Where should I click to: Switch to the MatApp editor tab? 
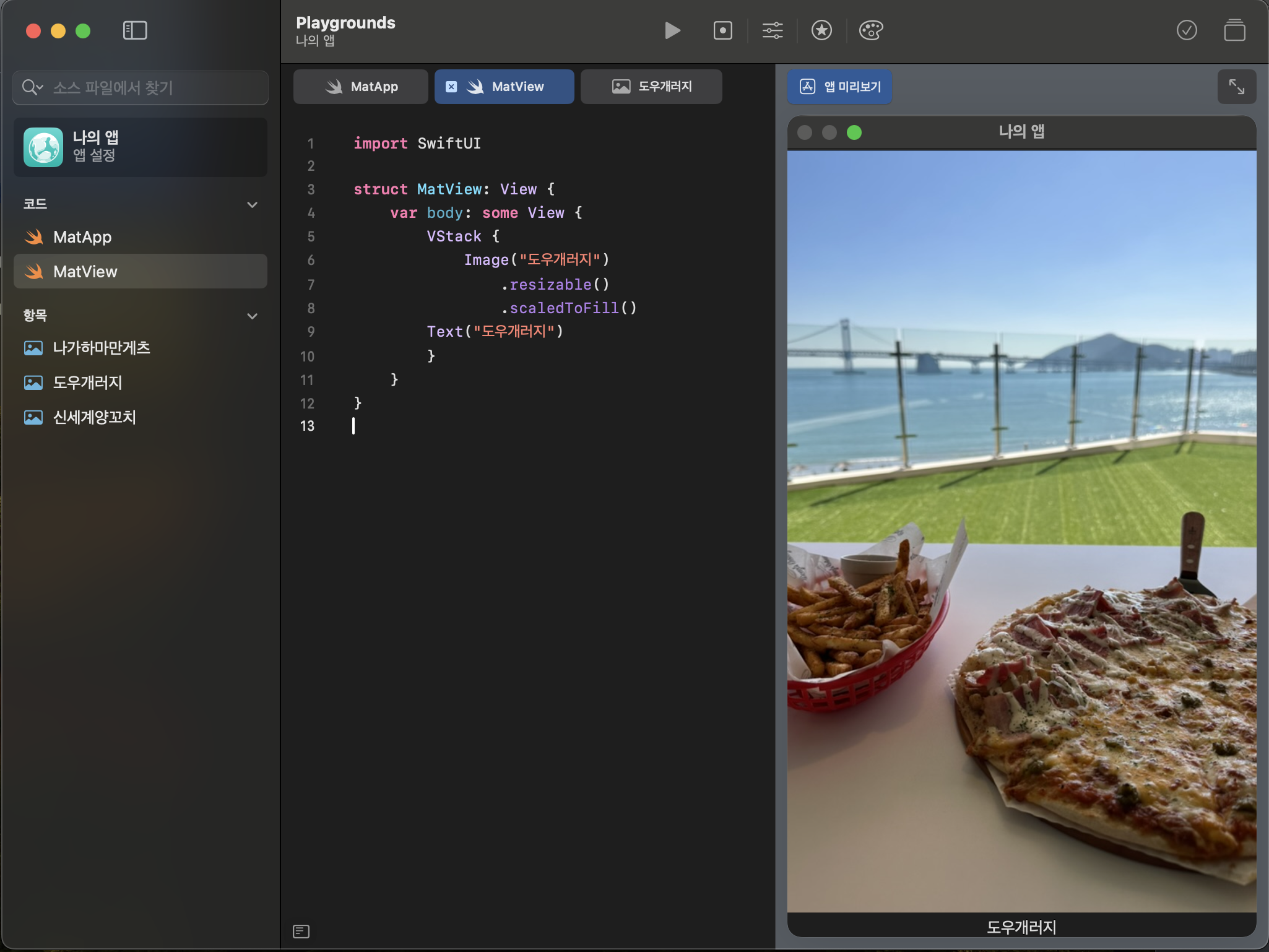coord(361,87)
